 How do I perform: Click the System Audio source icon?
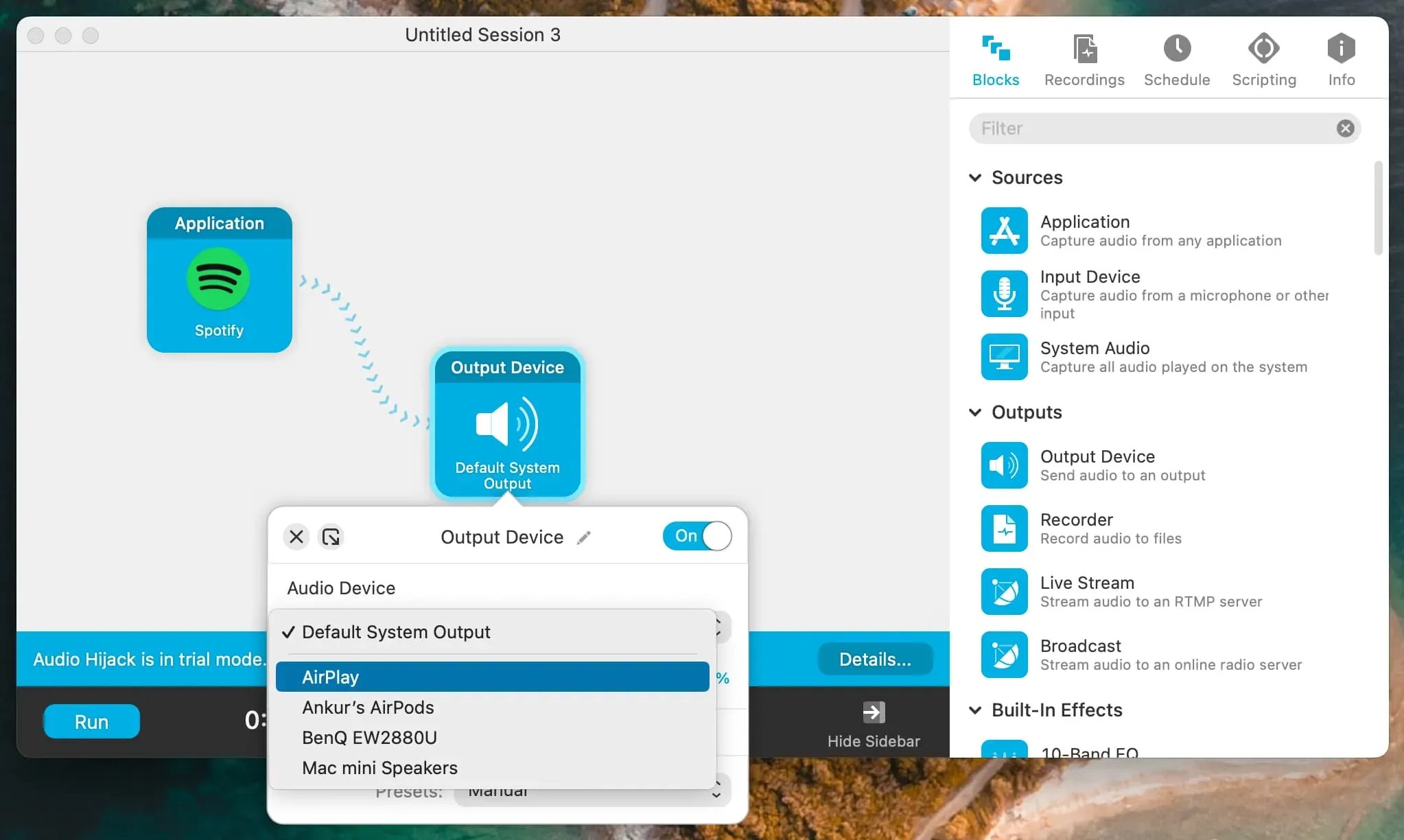tap(1003, 357)
